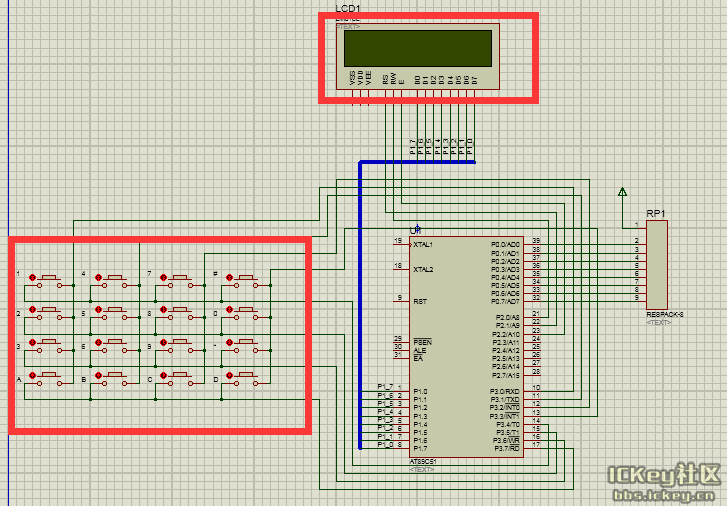This screenshot has width=727, height=506.
Task: Click the RS pin label on LCD1
Action: click(385, 79)
